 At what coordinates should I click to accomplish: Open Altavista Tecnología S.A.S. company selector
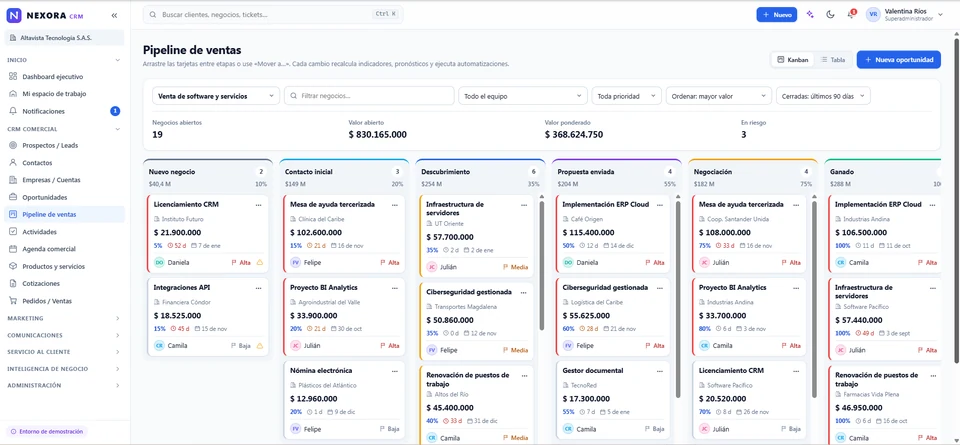(x=64, y=38)
